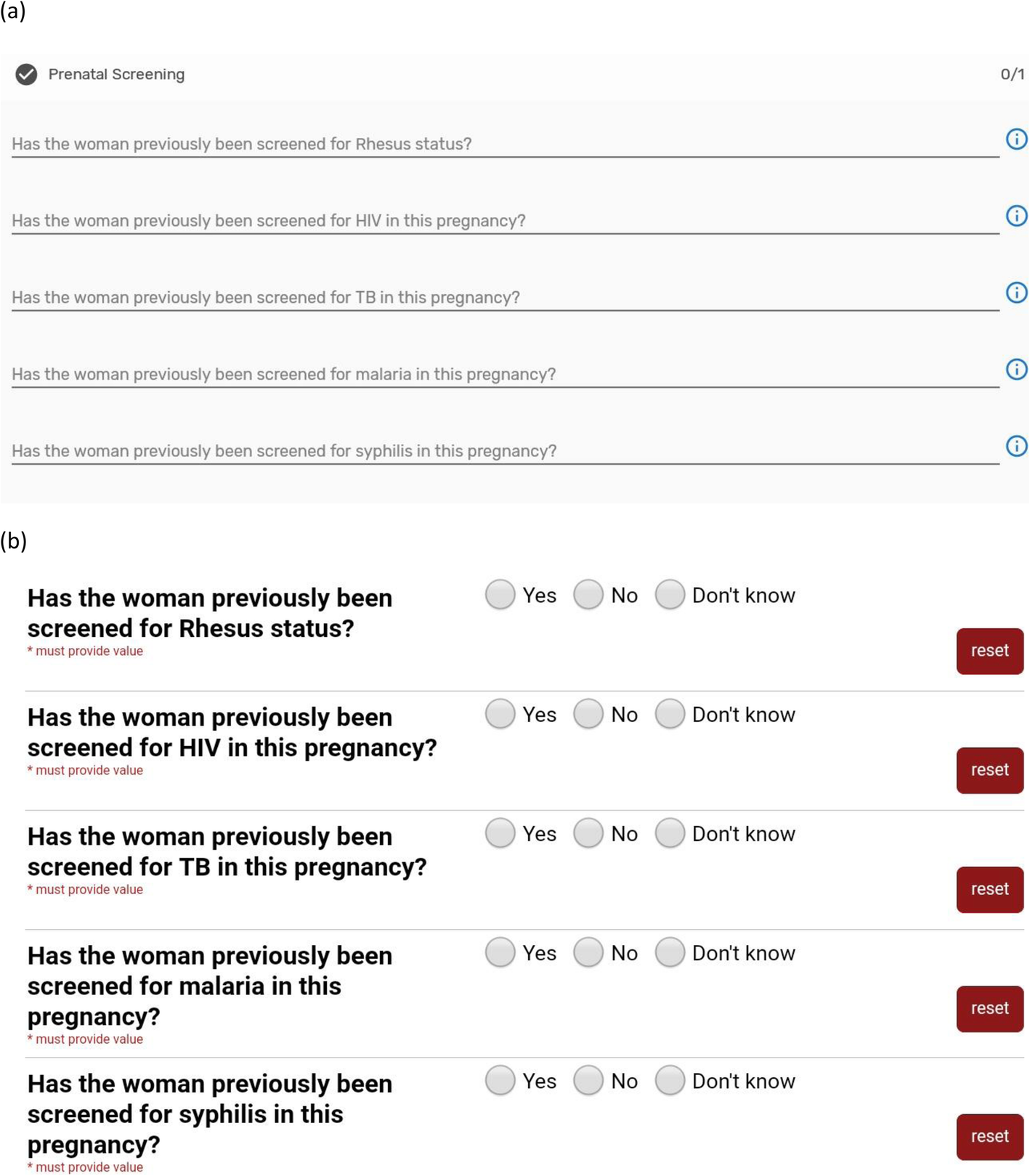Open info icon for HIV screening question
This screenshot has height=1176, width=1030.
tap(1016, 216)
